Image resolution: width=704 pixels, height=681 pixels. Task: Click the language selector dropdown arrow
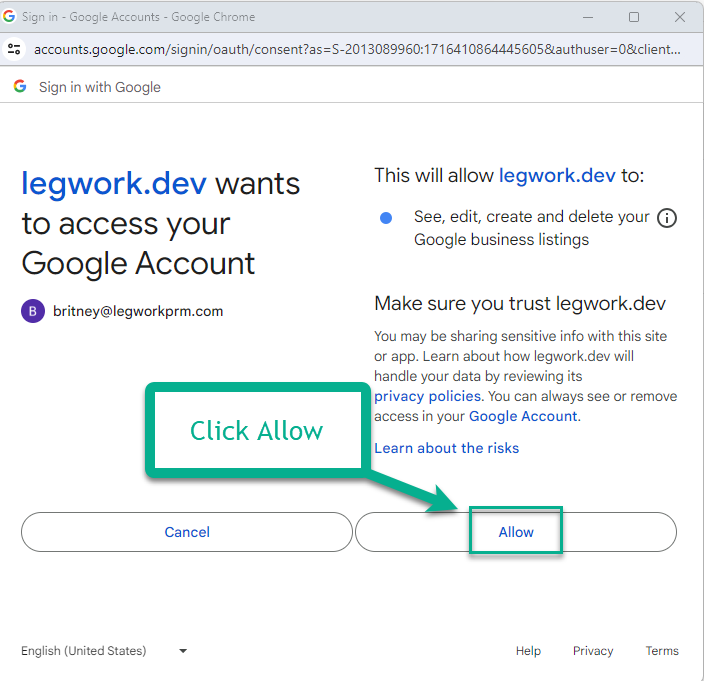183,651
